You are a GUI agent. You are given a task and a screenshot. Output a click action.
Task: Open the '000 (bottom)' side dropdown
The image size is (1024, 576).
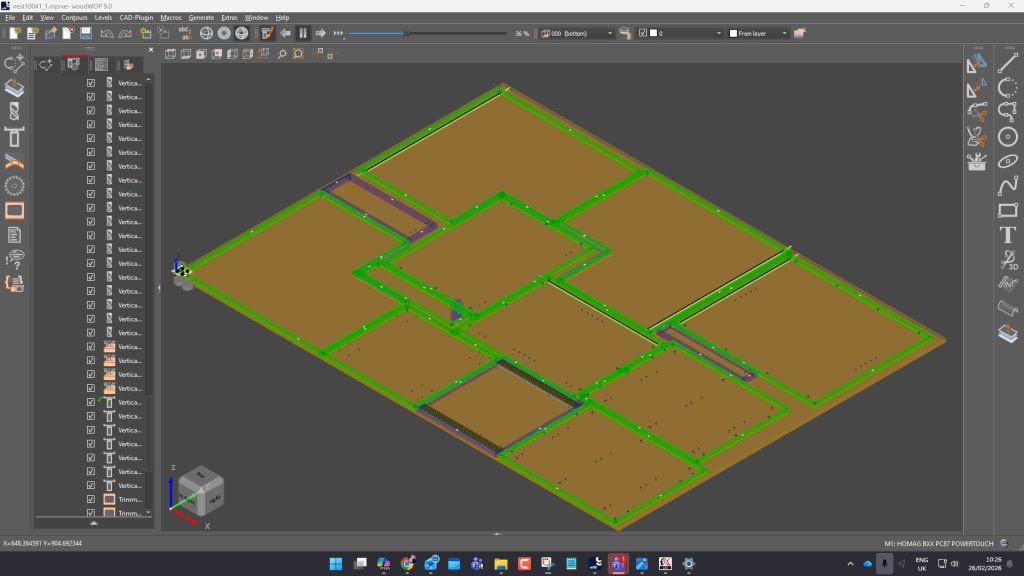(609, 33)
